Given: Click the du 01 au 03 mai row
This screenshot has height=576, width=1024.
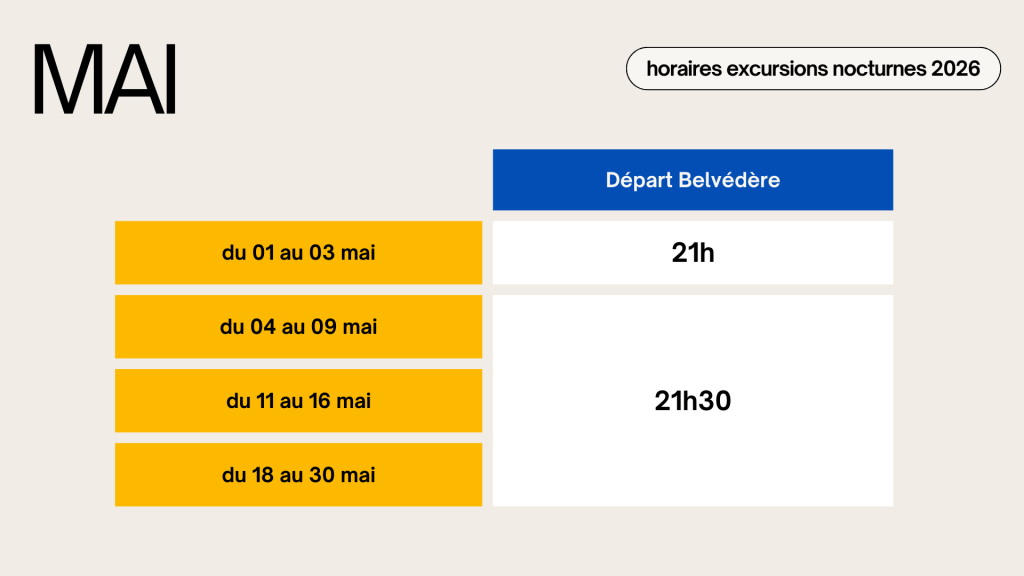Looking at the screenshot, I should 298,253.
